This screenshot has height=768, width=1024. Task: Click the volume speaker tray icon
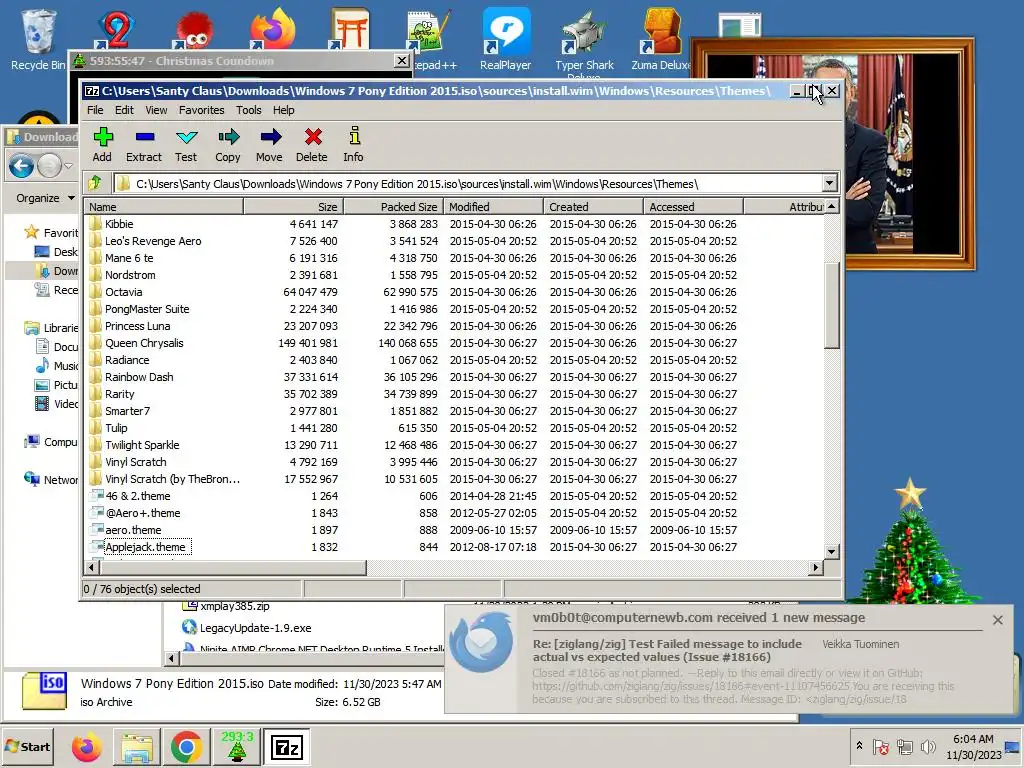coord(927,746)
